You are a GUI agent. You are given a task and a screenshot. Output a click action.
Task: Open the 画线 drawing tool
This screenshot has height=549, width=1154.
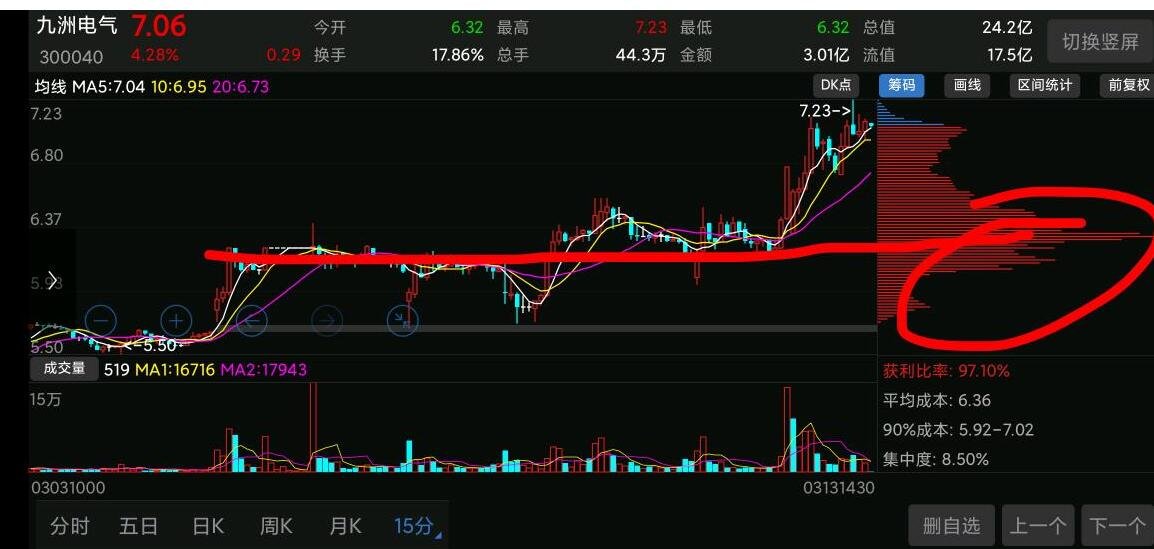click(x=967, y=85)
